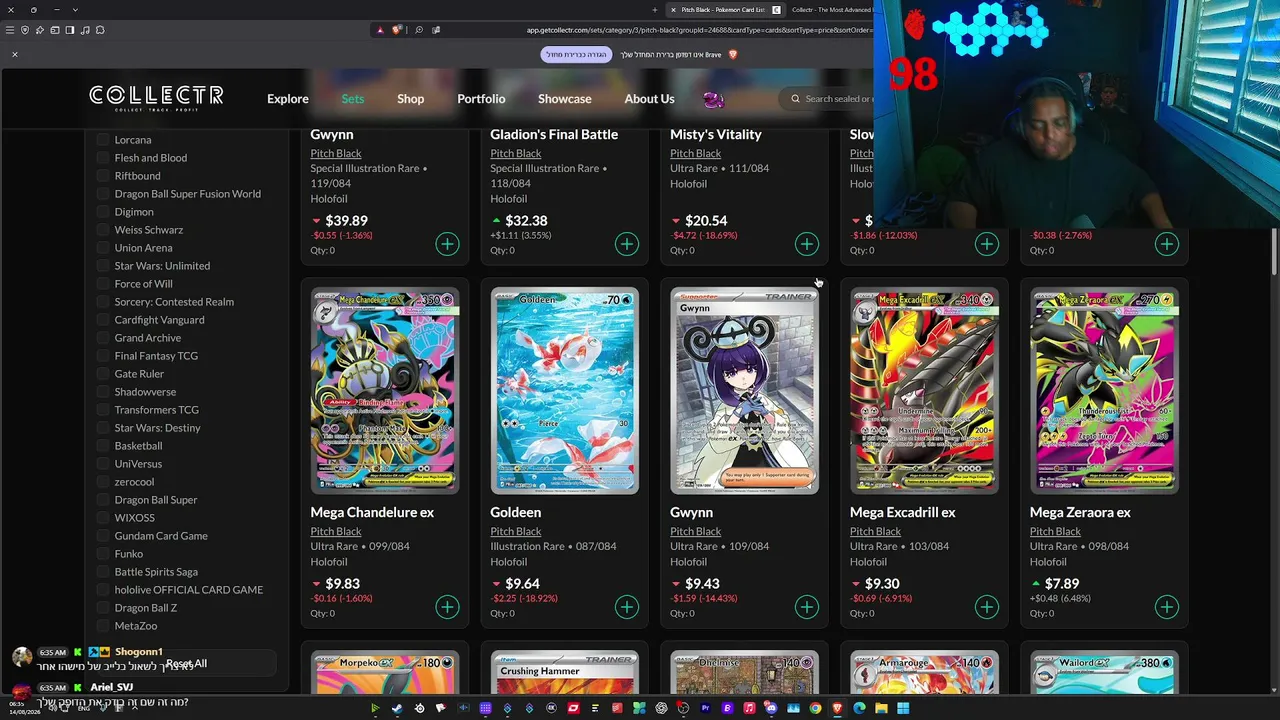Check the Flesh and Blood filter
This screenshot has height=720, width=1280.
(103, 158)
